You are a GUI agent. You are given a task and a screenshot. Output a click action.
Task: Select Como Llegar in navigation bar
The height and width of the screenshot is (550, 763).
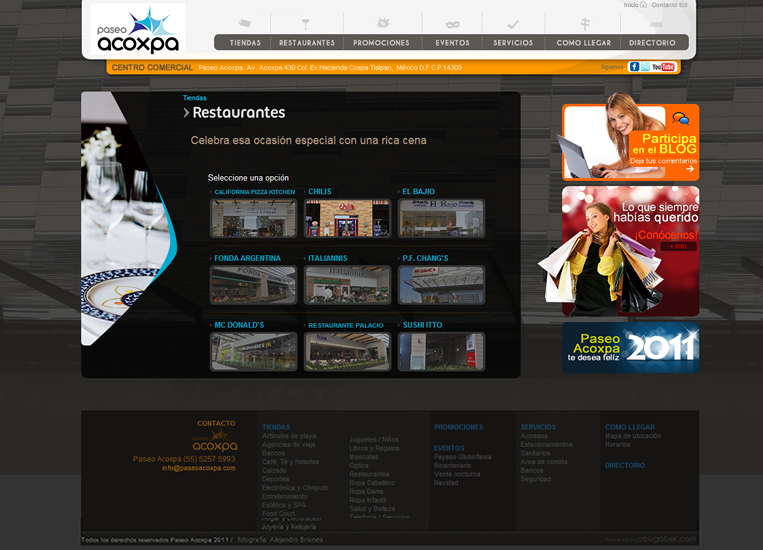(x=584, y=43)
